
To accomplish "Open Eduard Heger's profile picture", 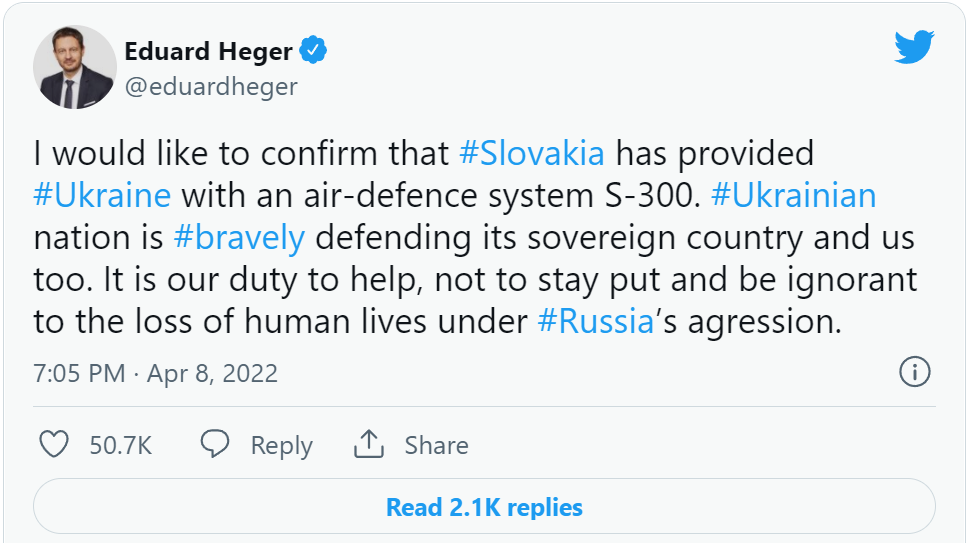I will [75, 67].
